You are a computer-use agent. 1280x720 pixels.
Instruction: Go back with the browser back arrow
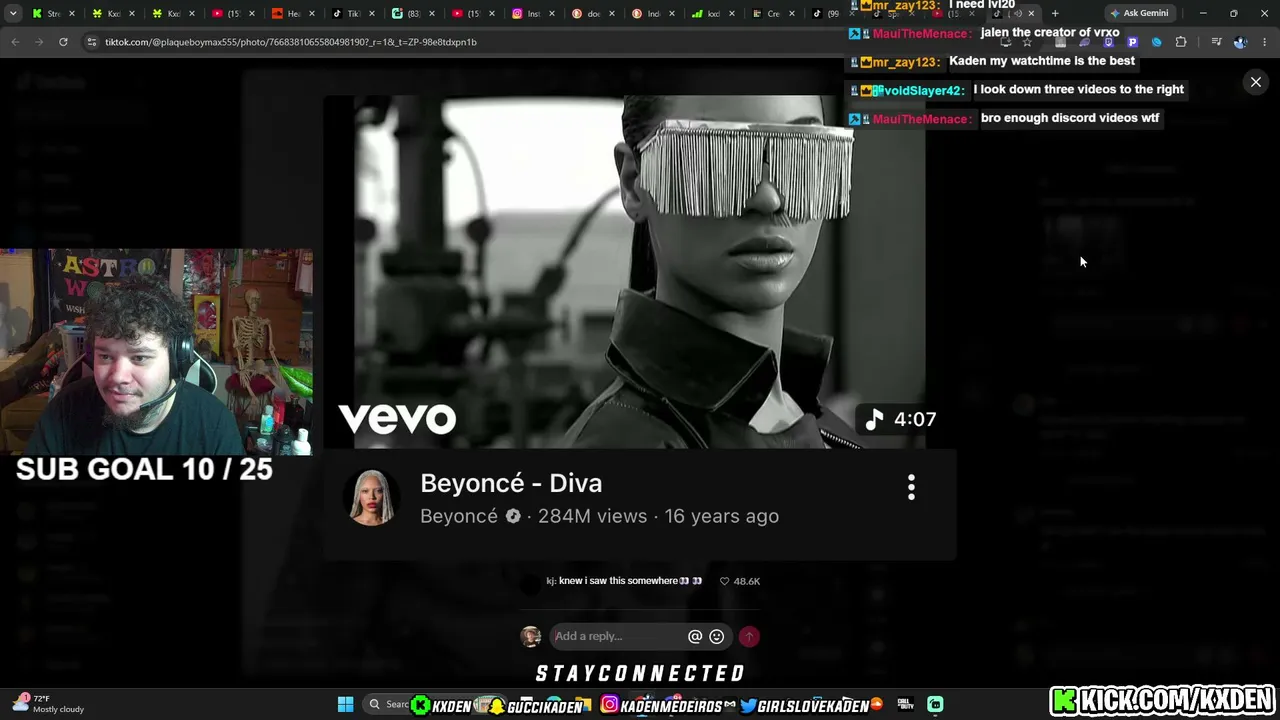tap(15, 42)
